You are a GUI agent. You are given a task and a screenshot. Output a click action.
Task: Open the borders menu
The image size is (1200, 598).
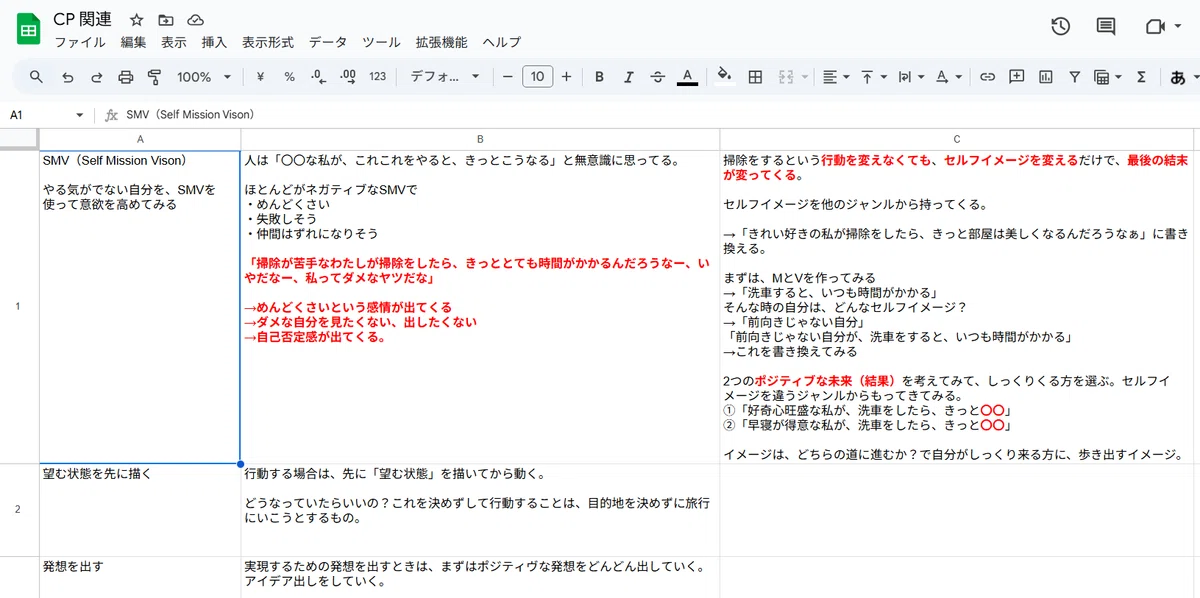(x=756, y=77)
